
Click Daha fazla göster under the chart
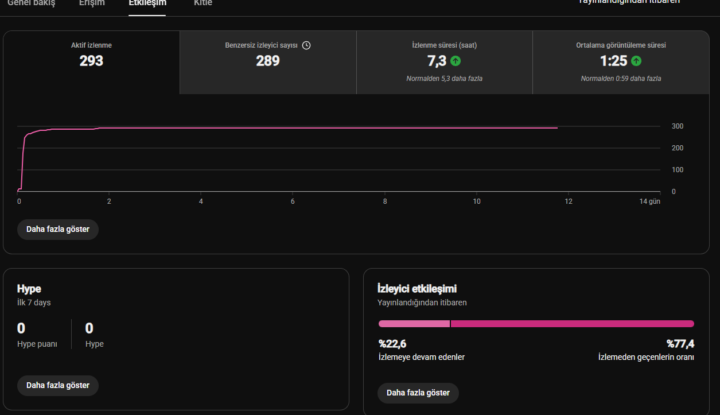tap(58, 229)
